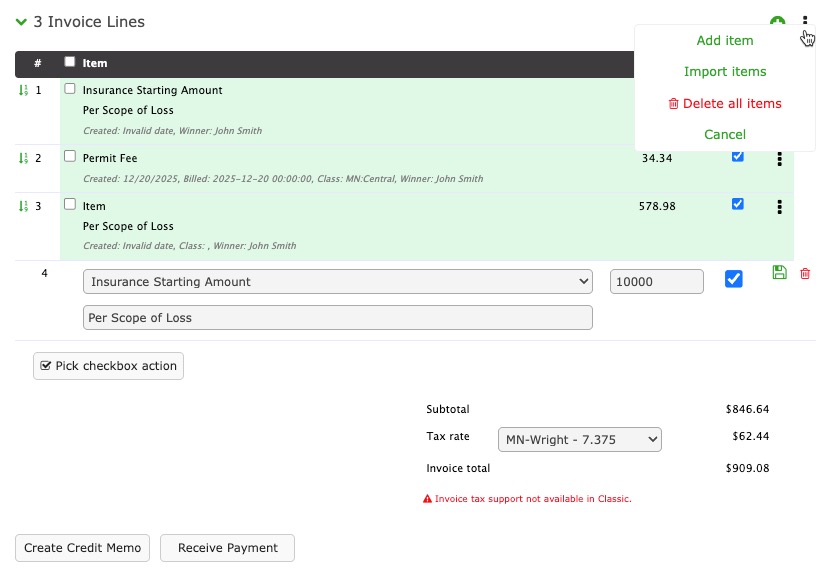831x584 pixels.
Task: Delete line 4 using the trash icon
Action: click(805, 273)
